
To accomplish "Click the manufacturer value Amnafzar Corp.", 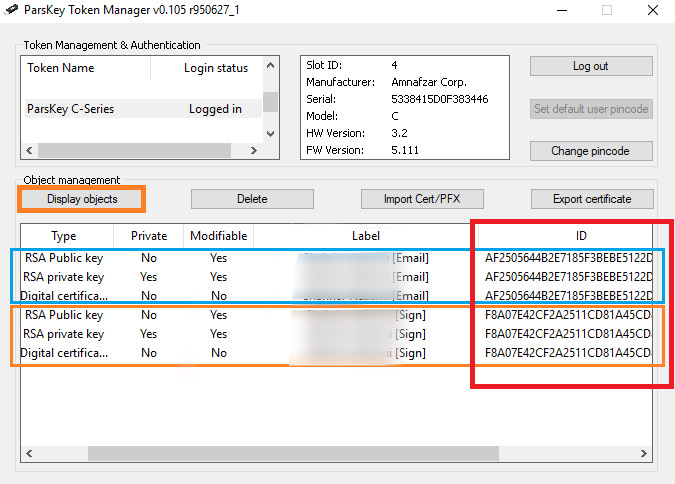I will point(429,82).
